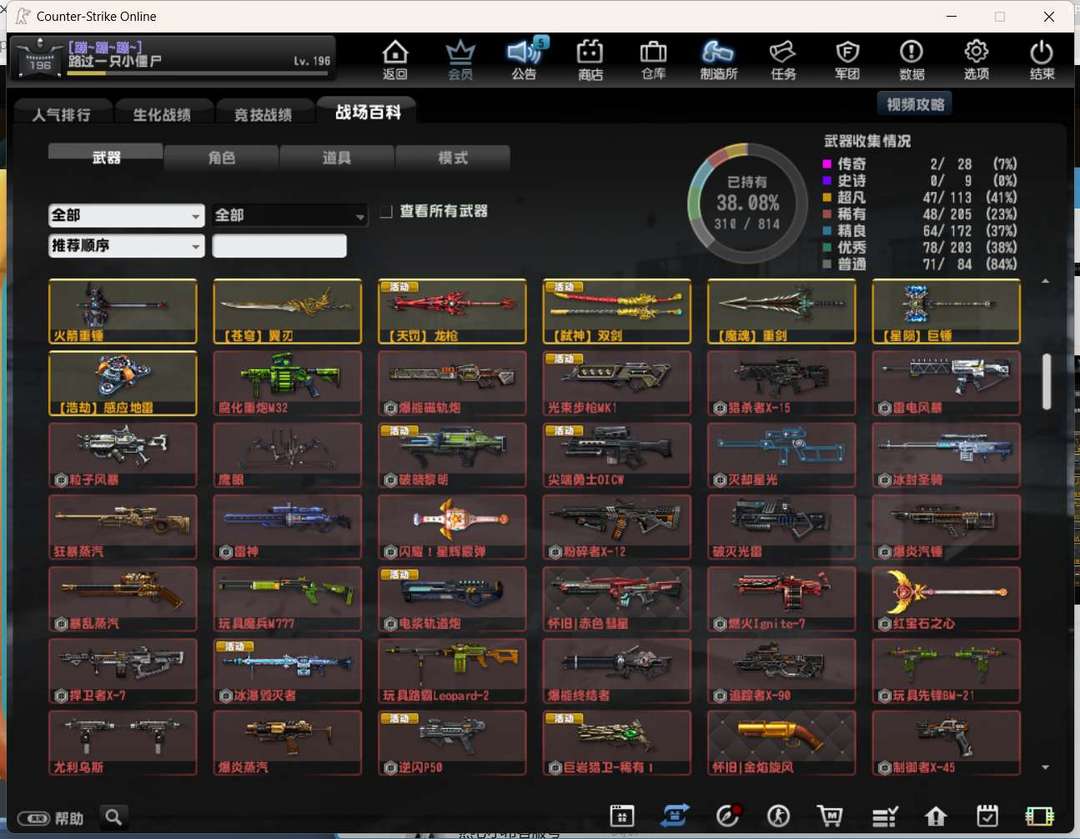Click the weapon list scrollbar thumb
Screen dimensions: 1080x839
(x=1046, y=382)
